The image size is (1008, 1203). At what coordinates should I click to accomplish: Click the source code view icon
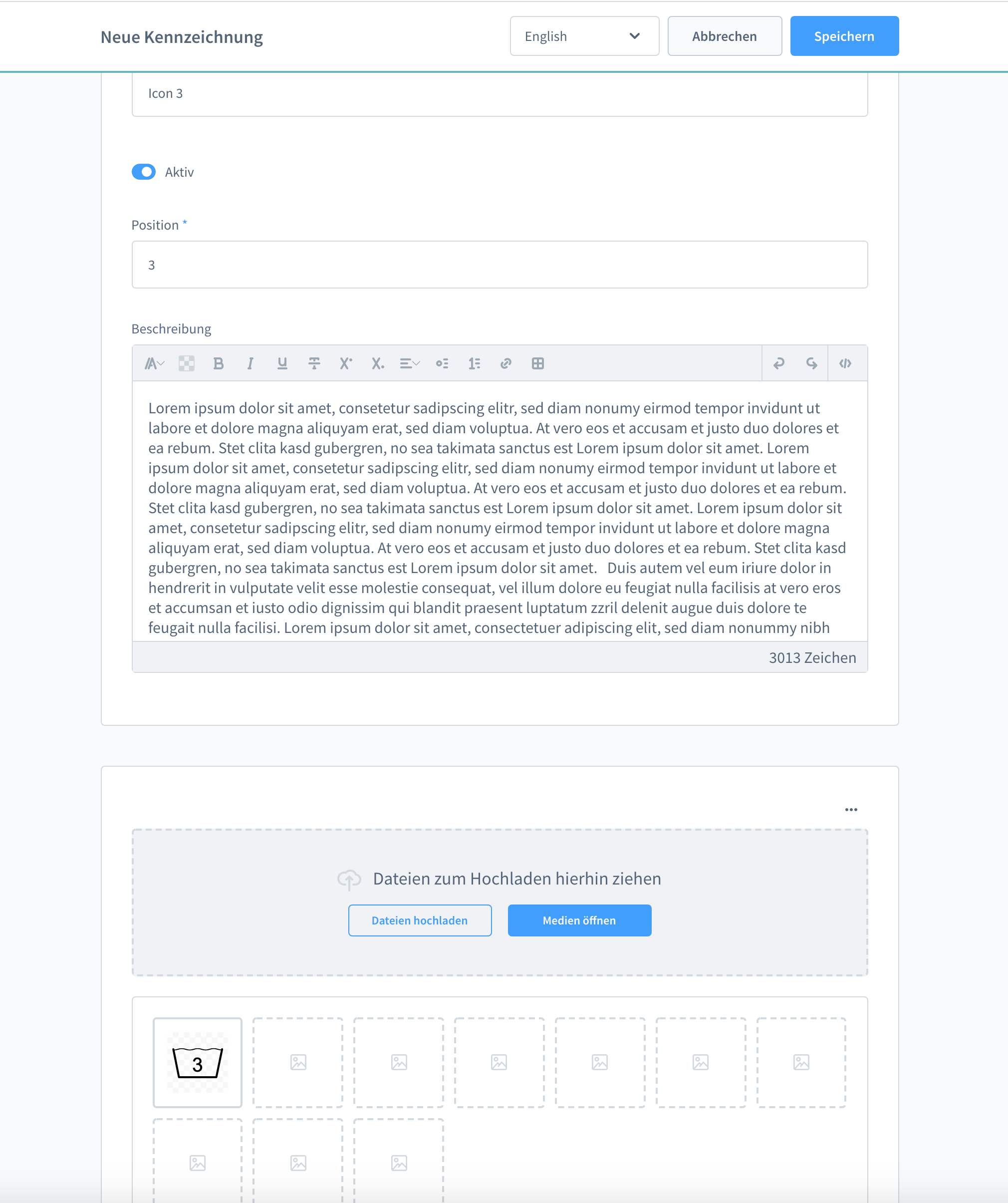[845, 363]
